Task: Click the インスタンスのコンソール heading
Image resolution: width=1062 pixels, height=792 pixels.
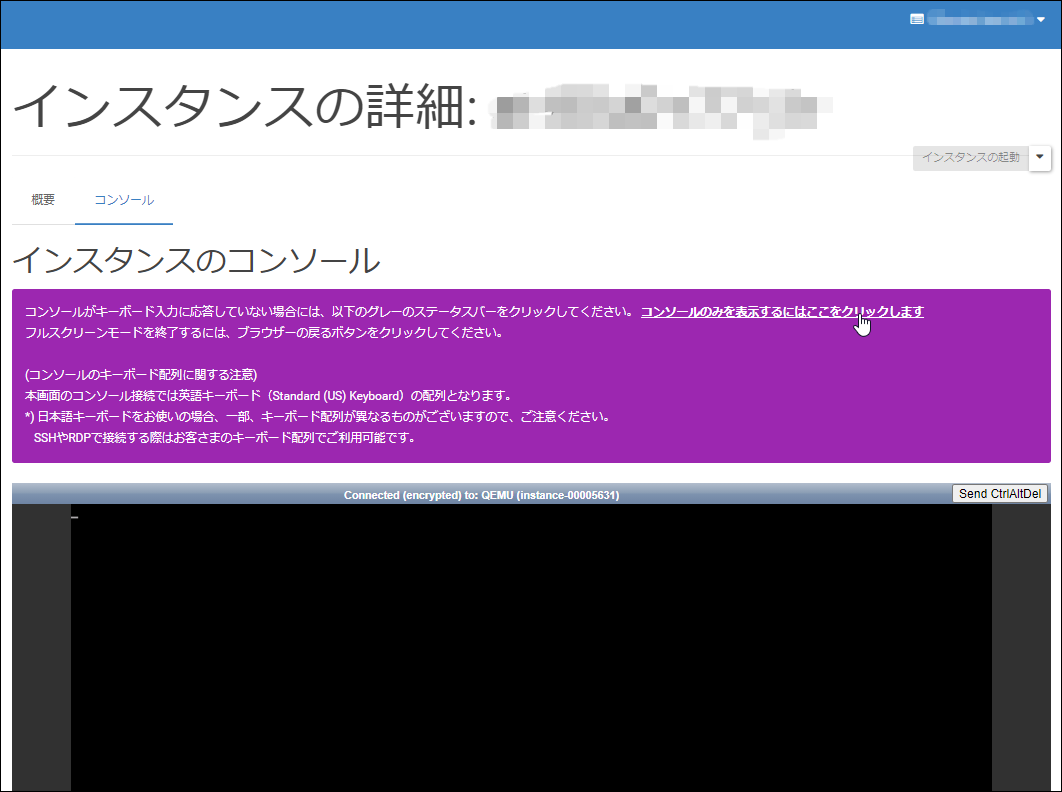Action: pos(196,261)
